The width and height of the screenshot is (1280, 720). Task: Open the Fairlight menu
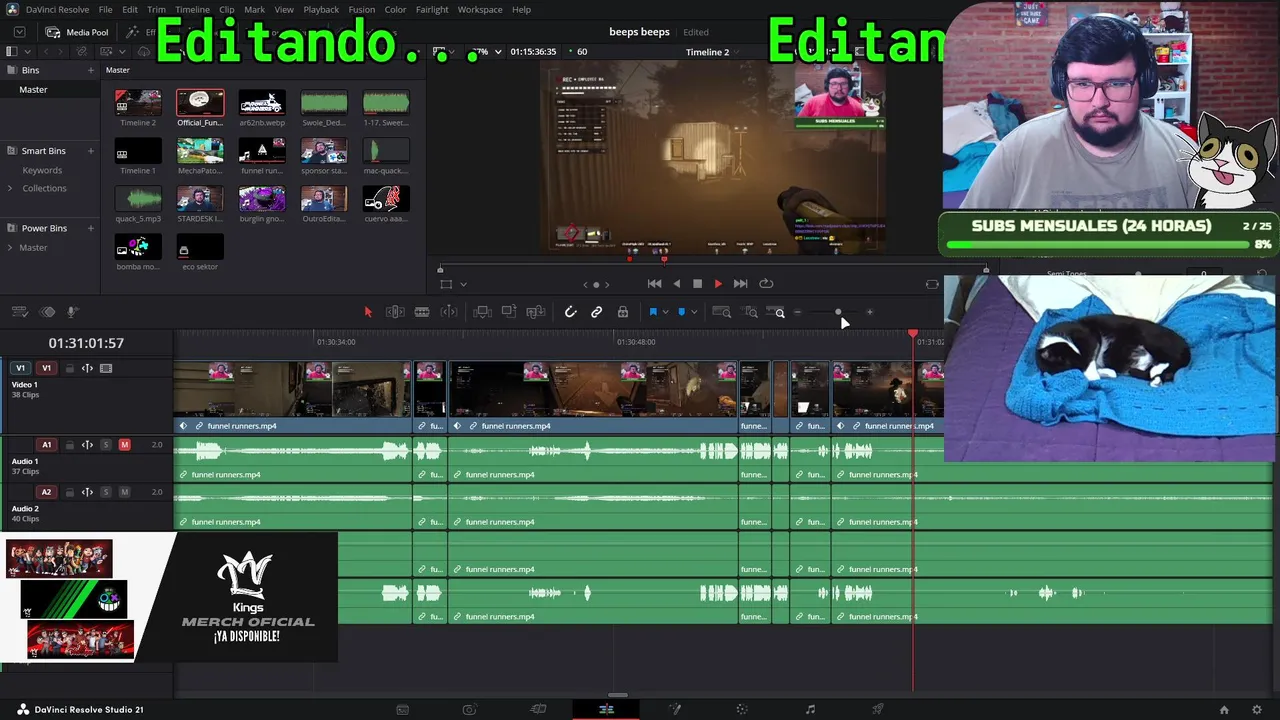point(432,10)
